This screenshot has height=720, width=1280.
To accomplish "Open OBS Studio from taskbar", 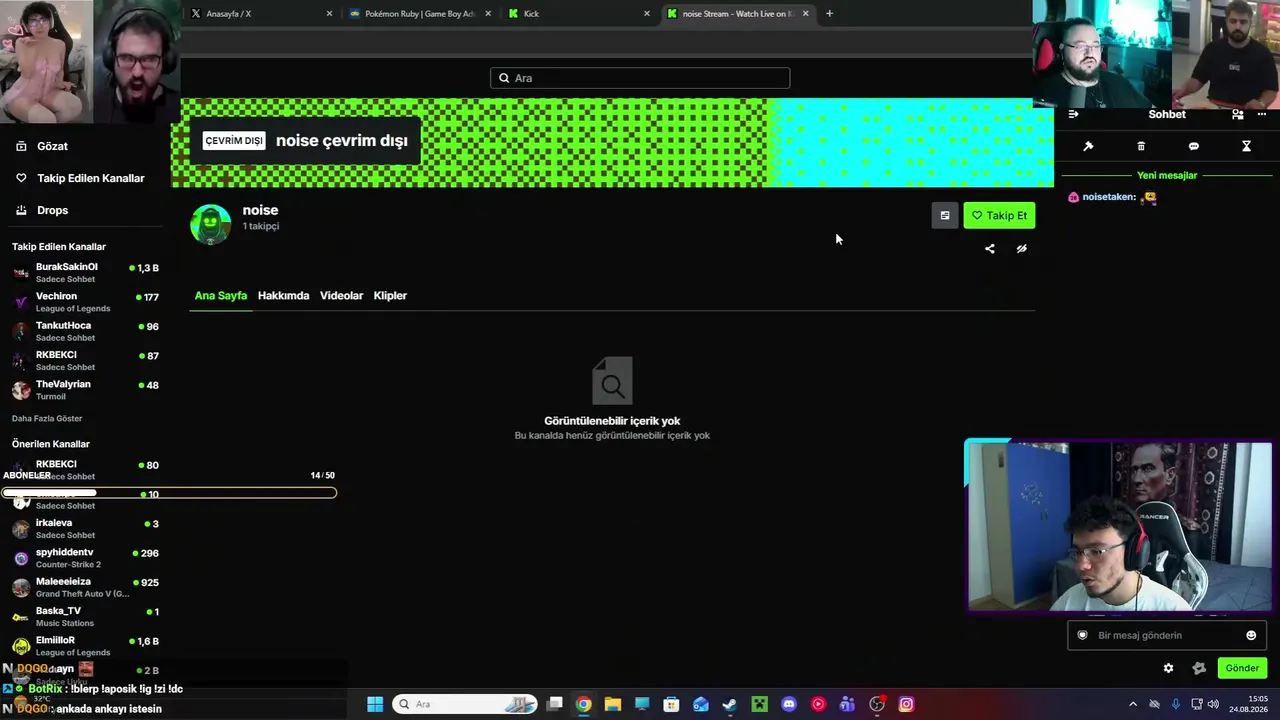I will click(x=877, y=704).
